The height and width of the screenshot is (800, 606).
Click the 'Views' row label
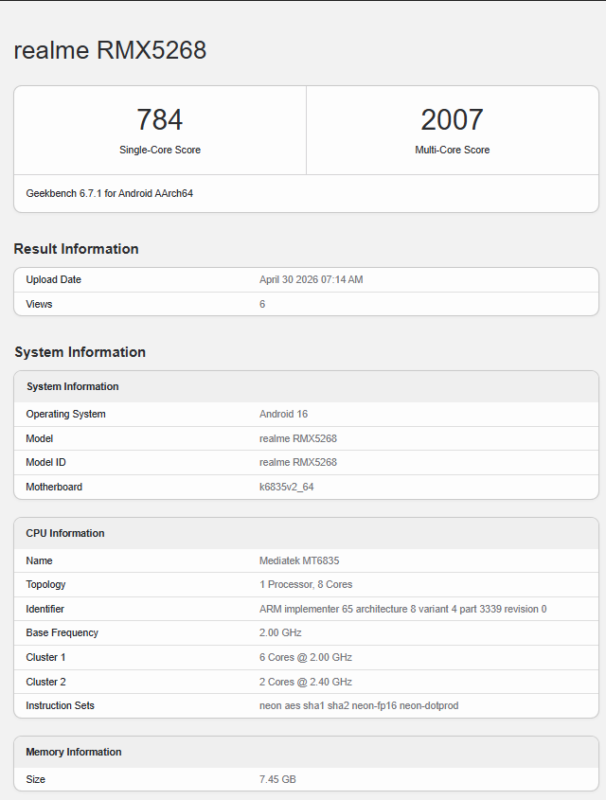[x=39, y=304]
